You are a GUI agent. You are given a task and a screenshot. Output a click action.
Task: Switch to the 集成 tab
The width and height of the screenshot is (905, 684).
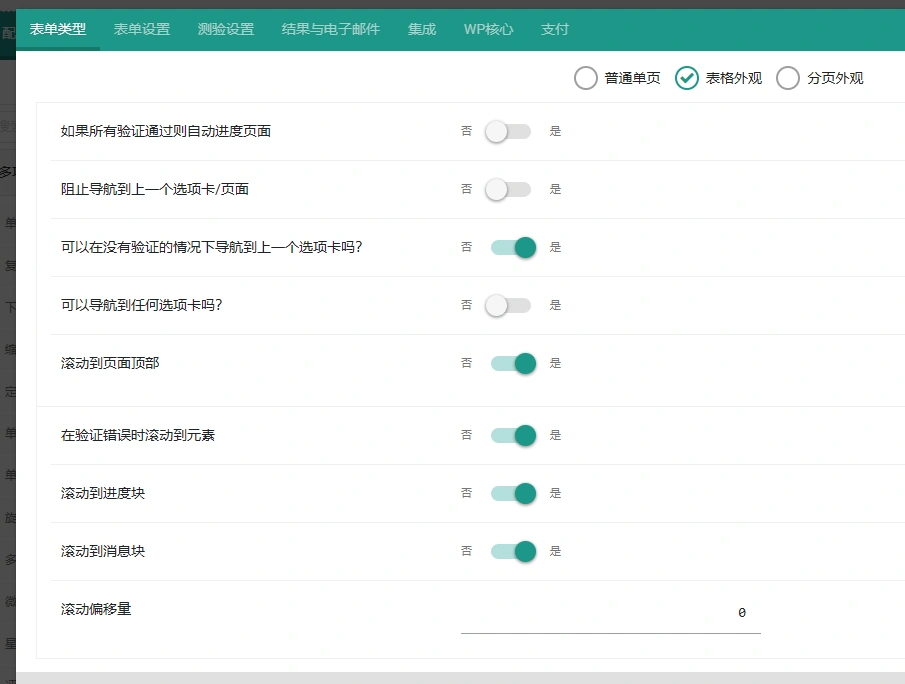pyautogui.click(x=421, y=30)
